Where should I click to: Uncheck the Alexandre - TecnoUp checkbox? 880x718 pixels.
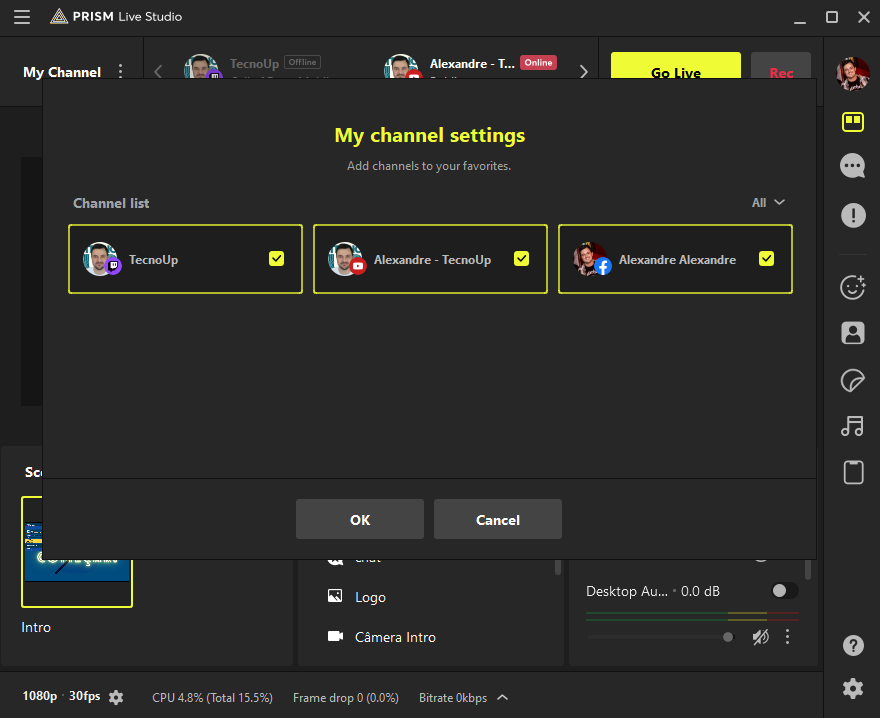[x=521, y=259]
